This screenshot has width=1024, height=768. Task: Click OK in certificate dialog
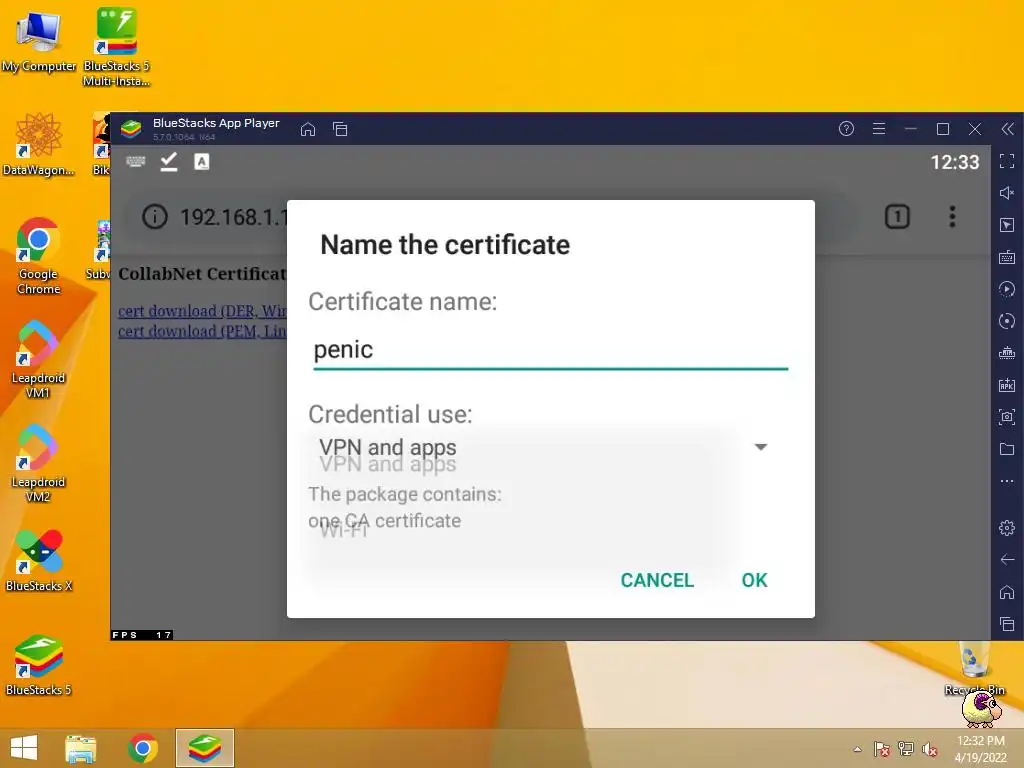click(754, 580)
